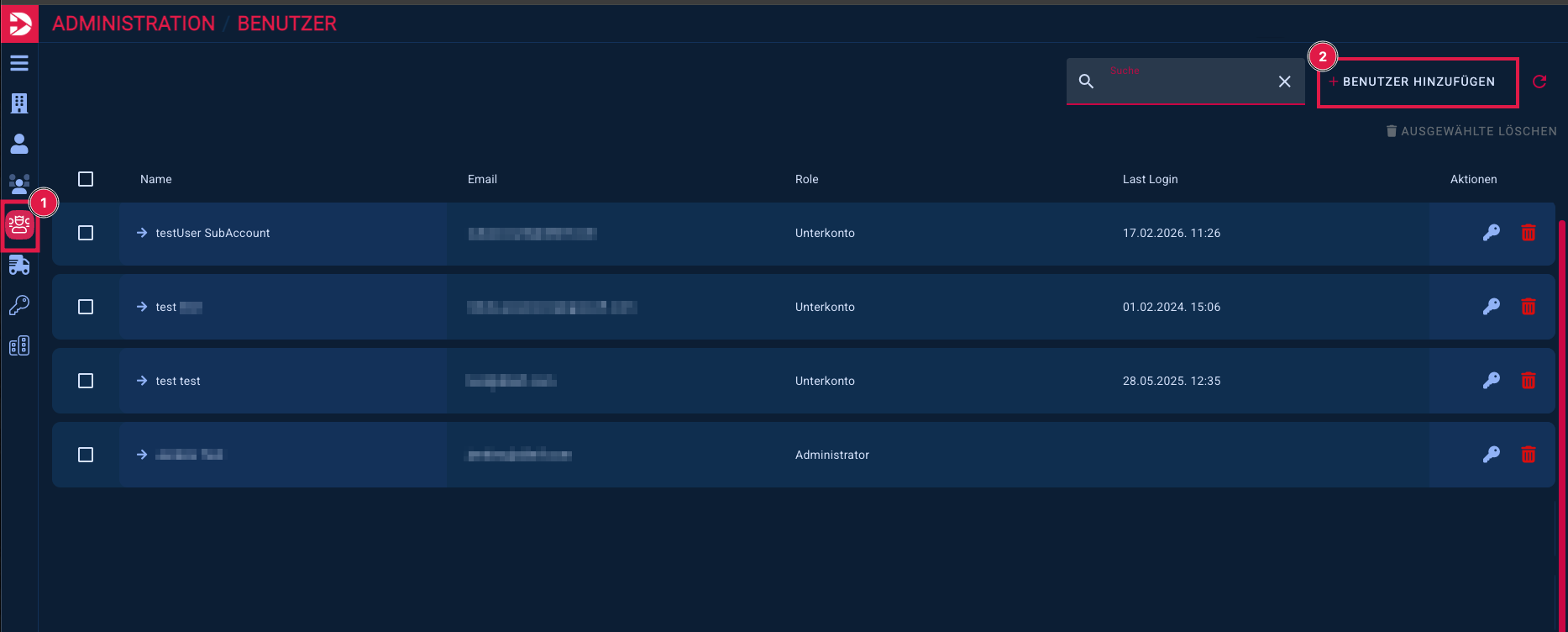
Task: Select the testUser SubAccount checkbox
Action: (x=86, y=233)
